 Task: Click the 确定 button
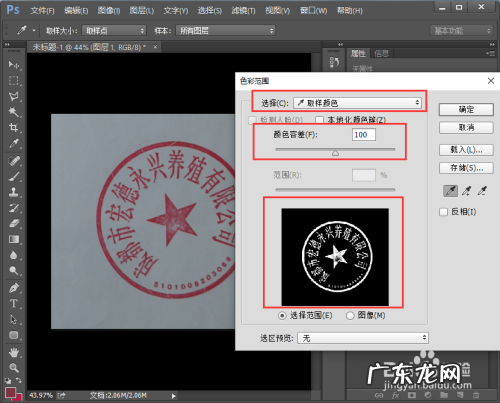(x=466, y=109)
